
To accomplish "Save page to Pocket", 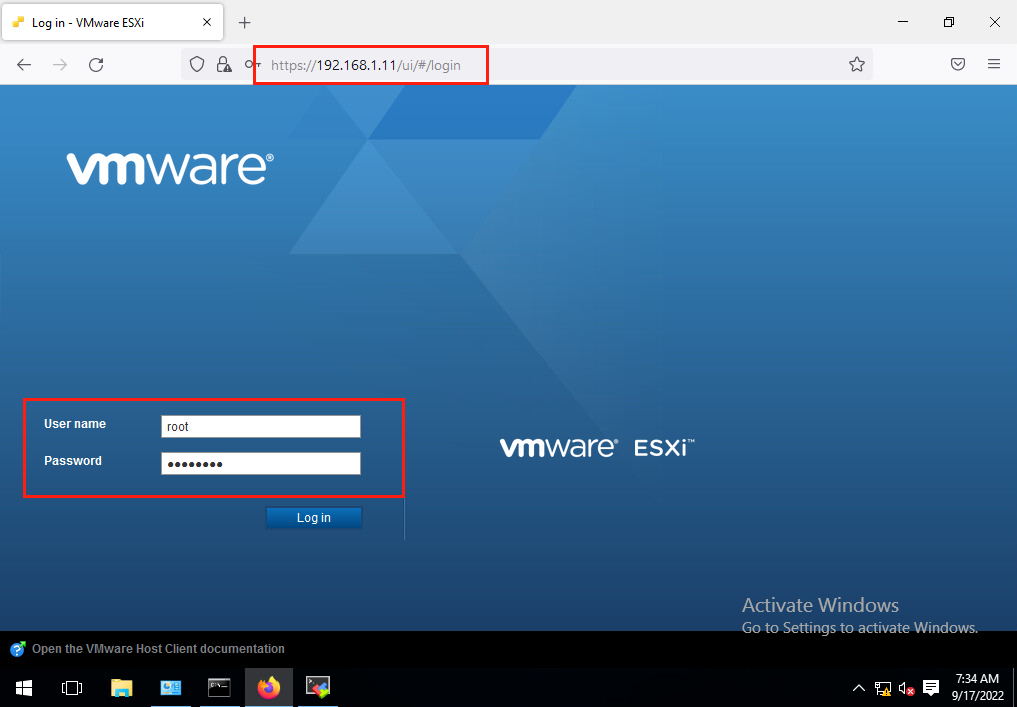I will pyautogui.click(x=958, y=64).
